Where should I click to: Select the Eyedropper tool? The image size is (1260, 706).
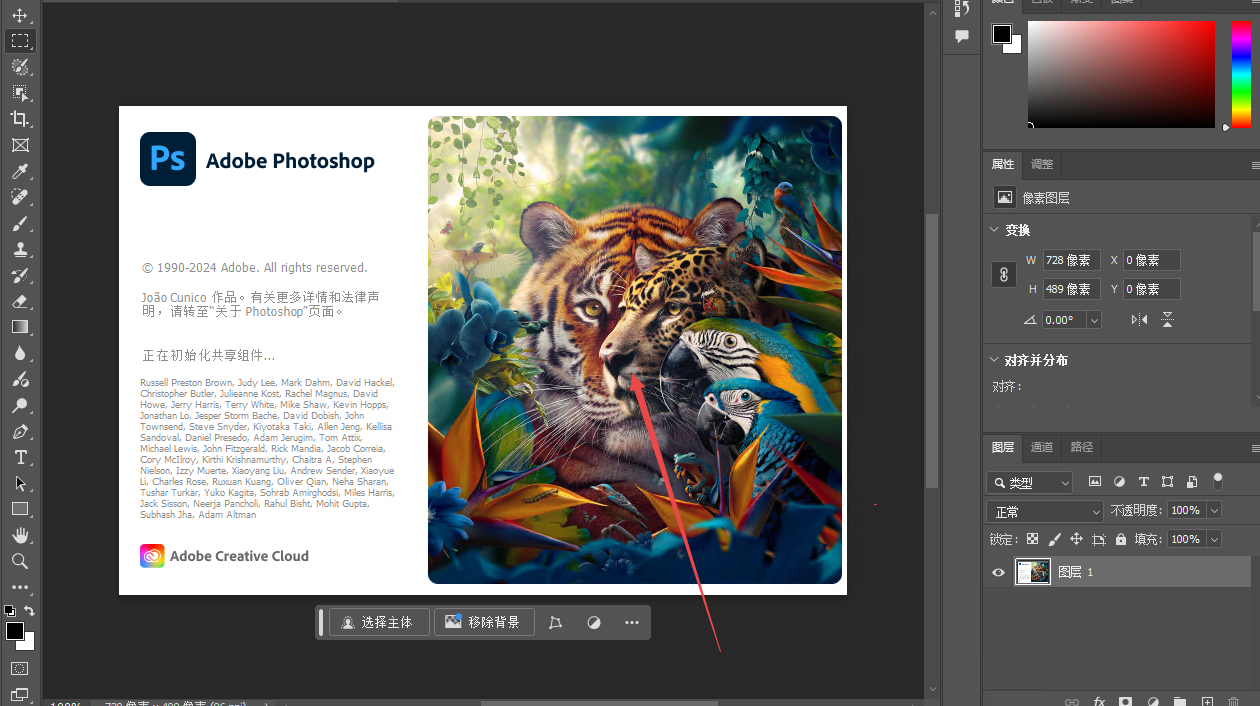(20, 171)
